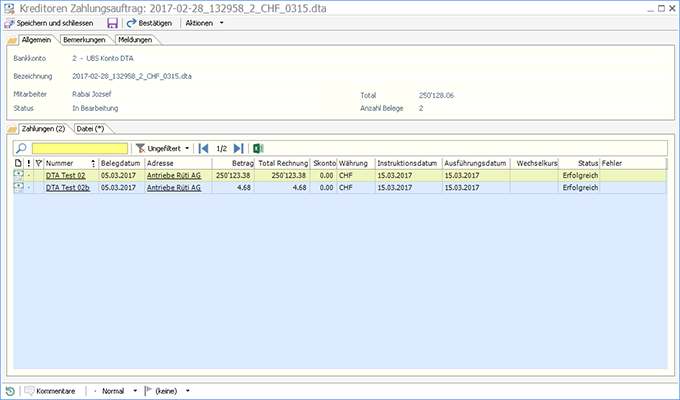This screenshot has height=400, width=680.
Task: Select the Zahlungen (2) tab
Action: tap(43, 129)
